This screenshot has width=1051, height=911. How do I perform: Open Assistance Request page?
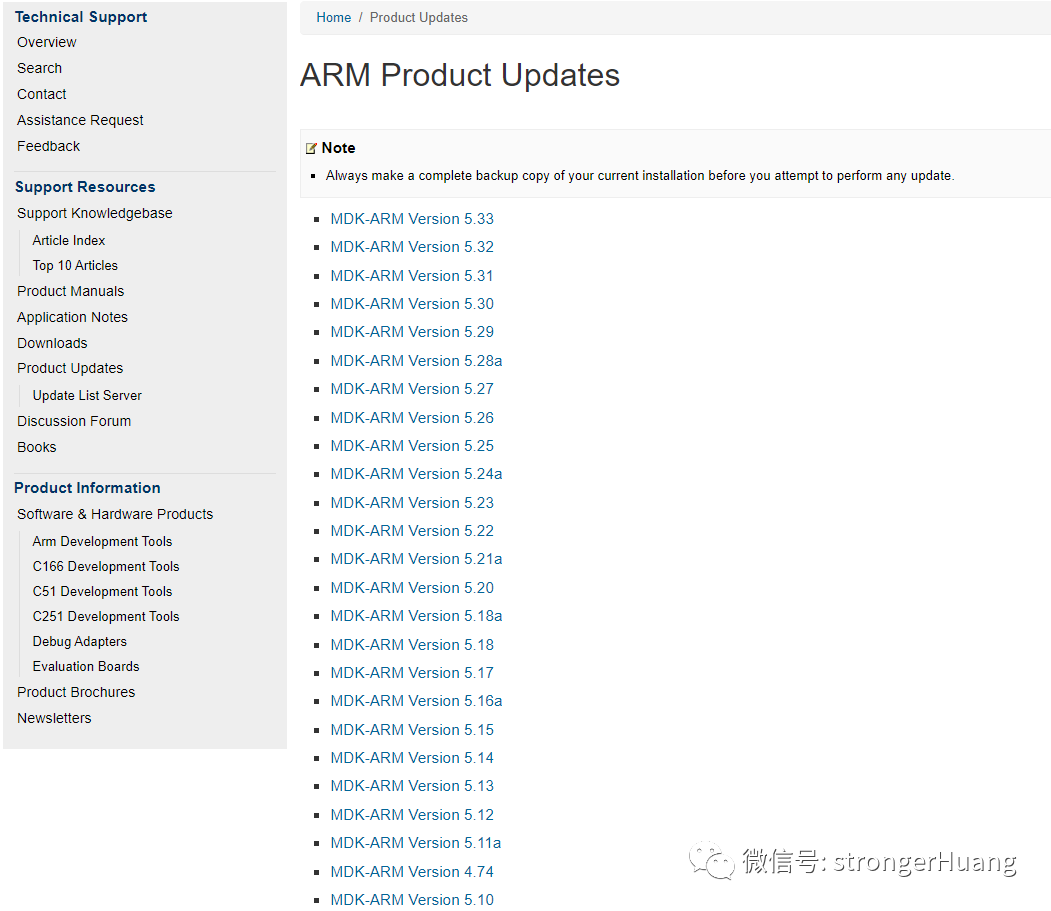80,120
